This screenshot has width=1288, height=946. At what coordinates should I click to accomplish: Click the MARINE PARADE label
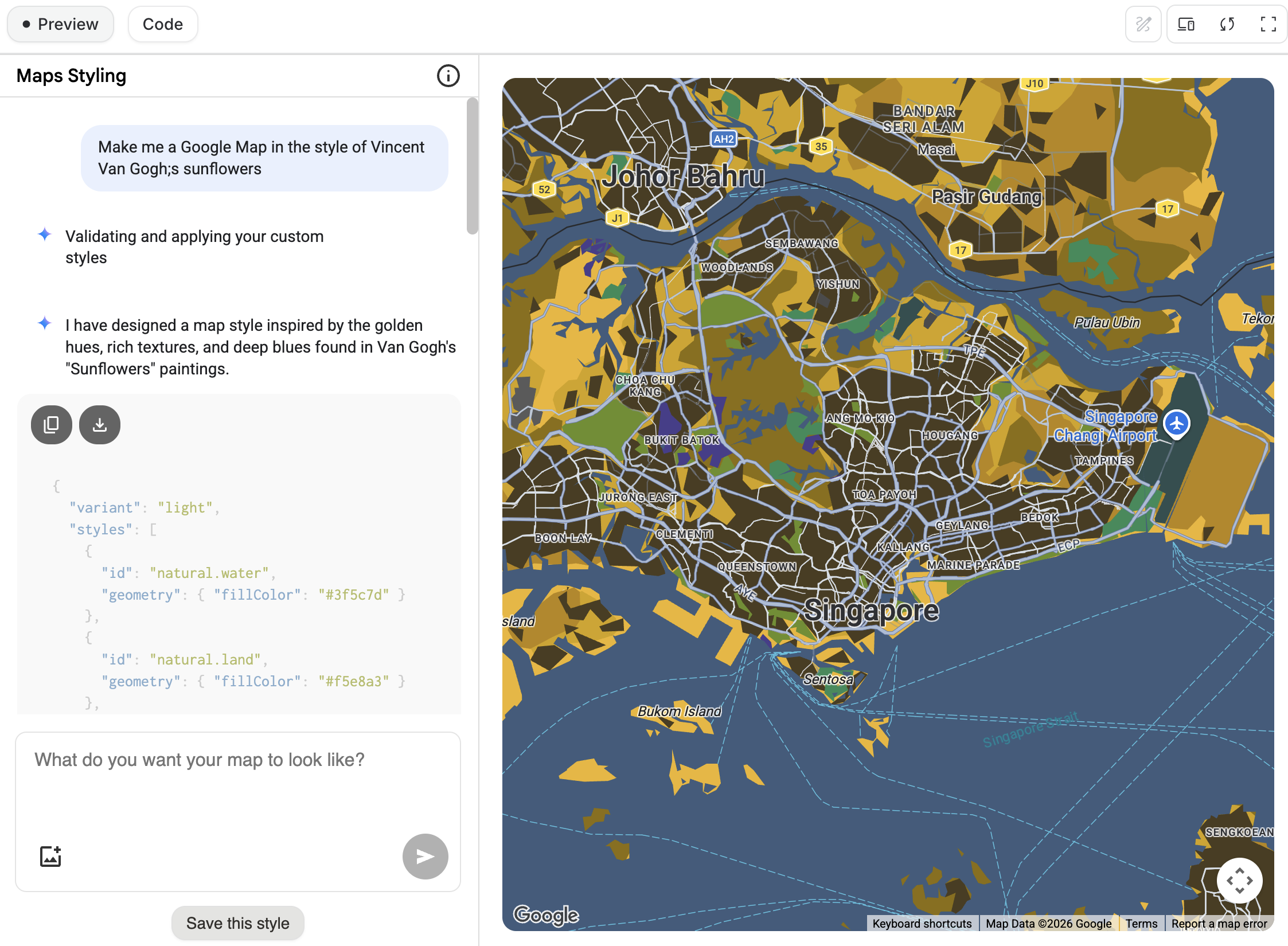click(973, 565)
